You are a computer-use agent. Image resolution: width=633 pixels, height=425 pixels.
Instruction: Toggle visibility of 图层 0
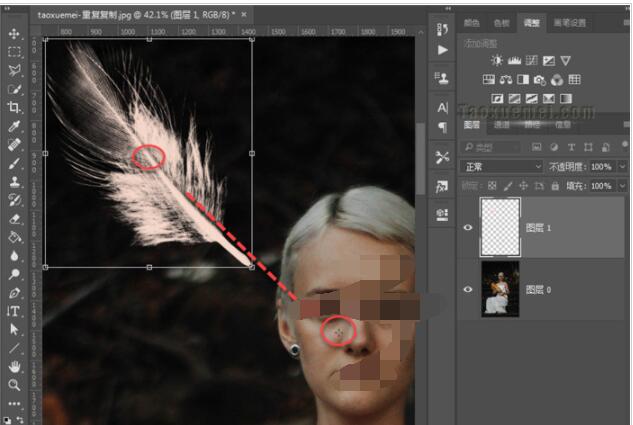tap(468, 289)
